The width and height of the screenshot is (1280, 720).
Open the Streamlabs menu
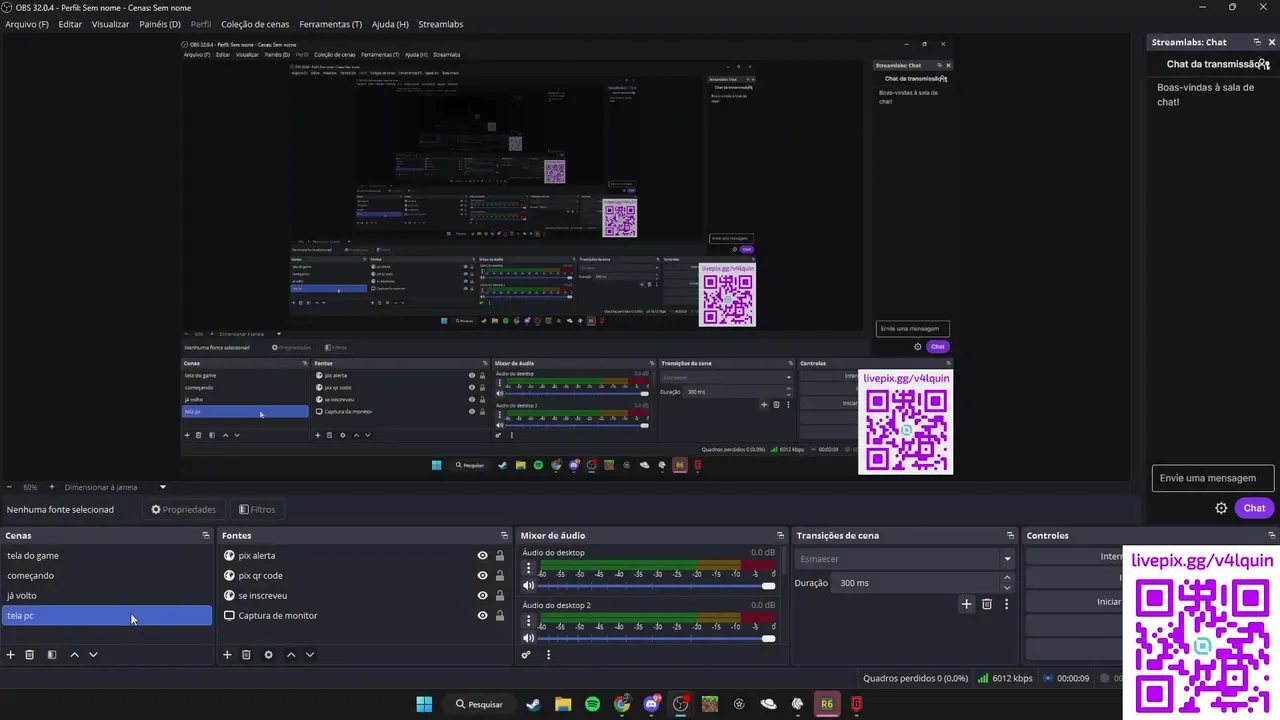point(441,24)
